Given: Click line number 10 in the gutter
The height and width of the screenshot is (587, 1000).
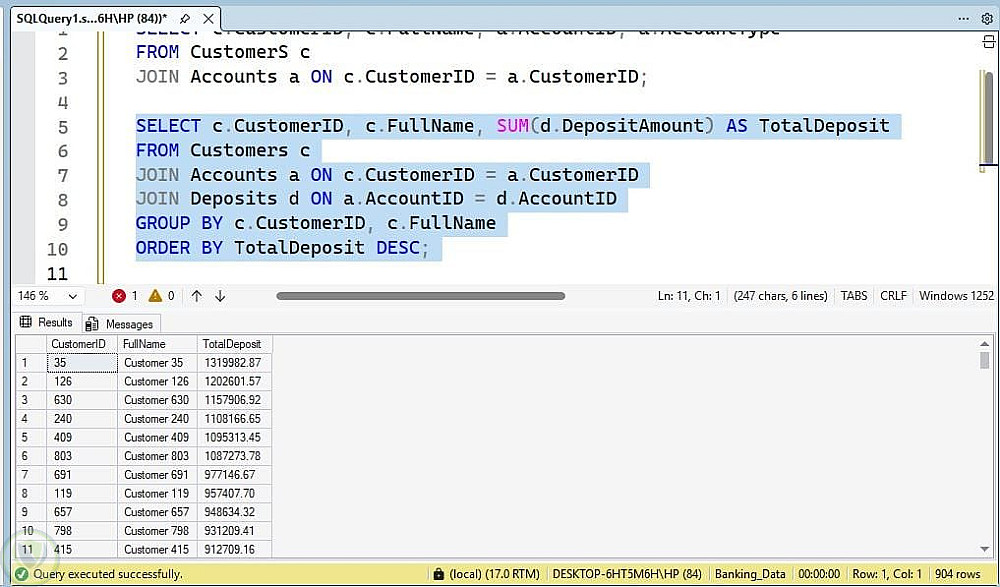Looking at the screenshot, I should pyautogui.click(x=57, y=249).
